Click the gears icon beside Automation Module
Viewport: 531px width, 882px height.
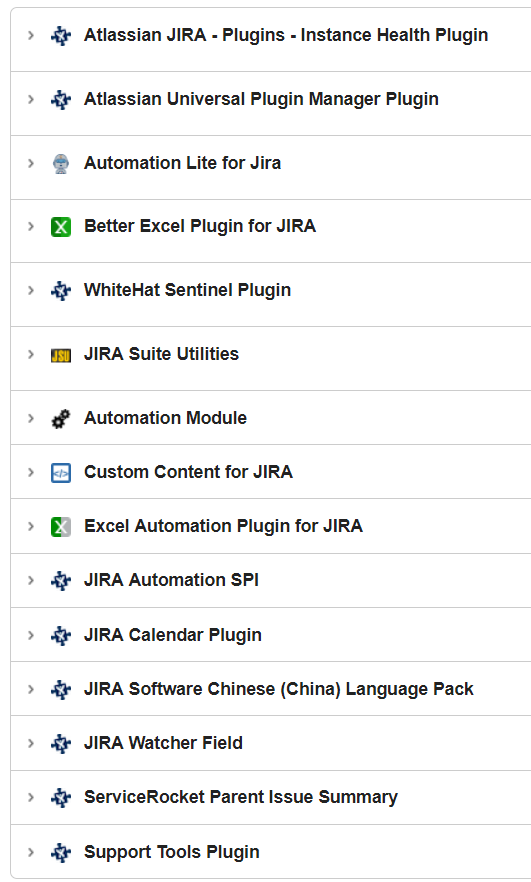coord(61,418)
